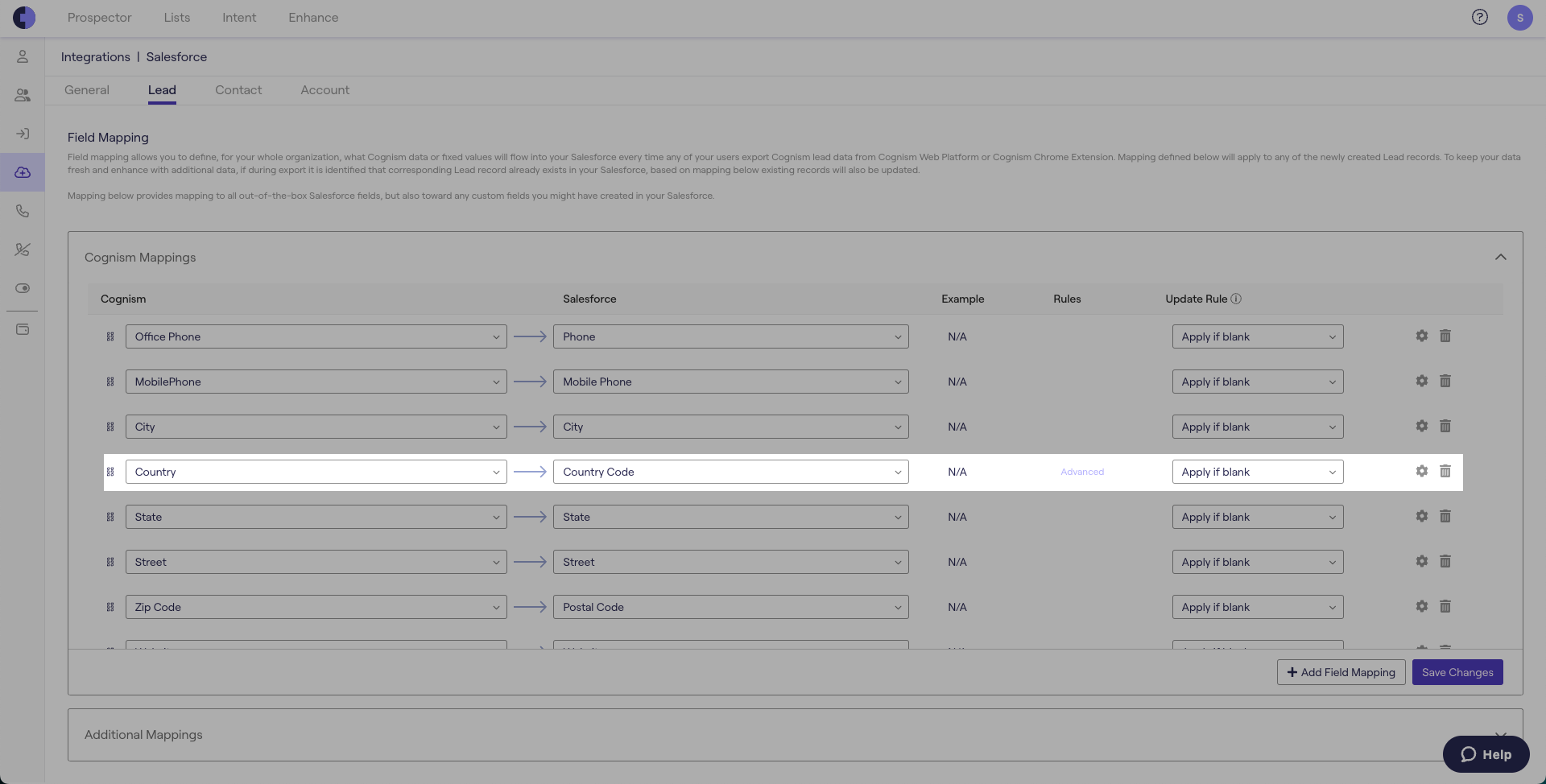Delete the Office Phone mapping
This screenshot has width=1546, height=784.
[x=1445, y=336]
